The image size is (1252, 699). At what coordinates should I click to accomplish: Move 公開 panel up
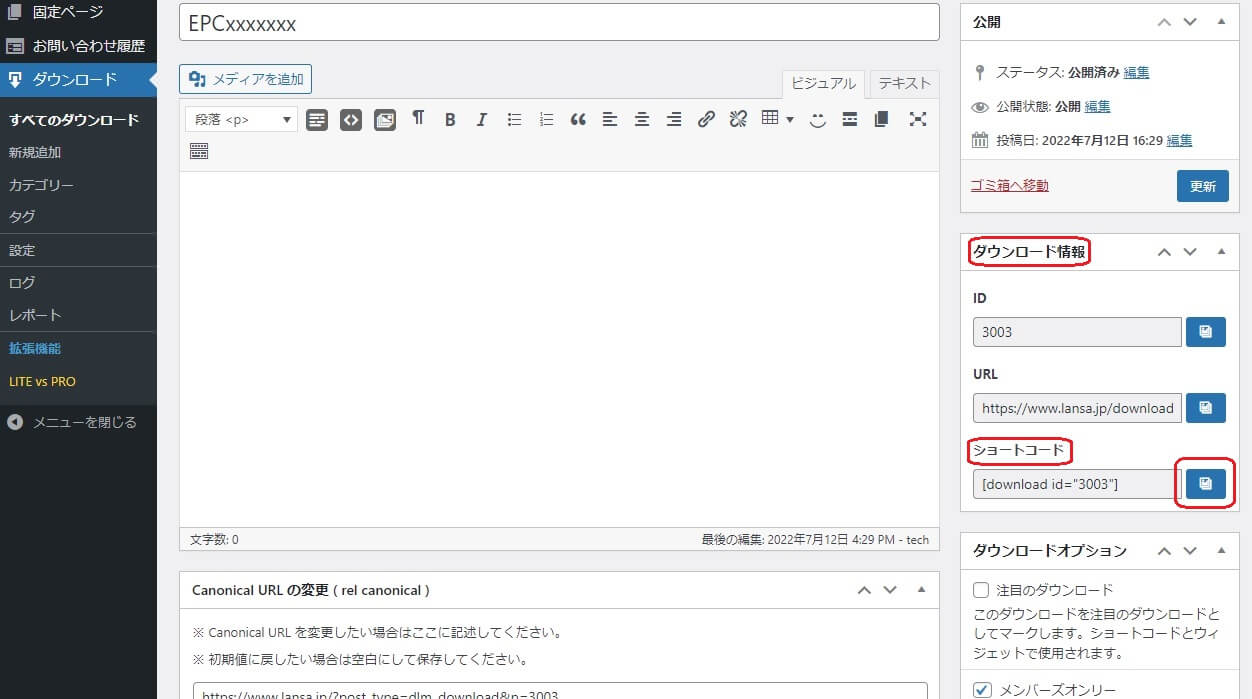coord(1164,22)
